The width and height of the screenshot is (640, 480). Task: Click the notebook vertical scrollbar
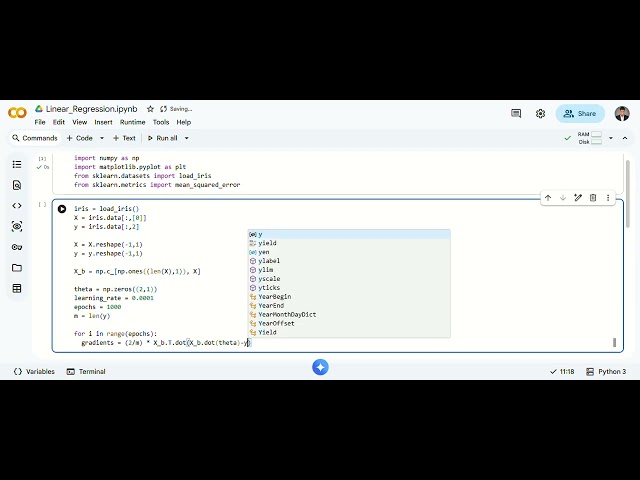628,194
